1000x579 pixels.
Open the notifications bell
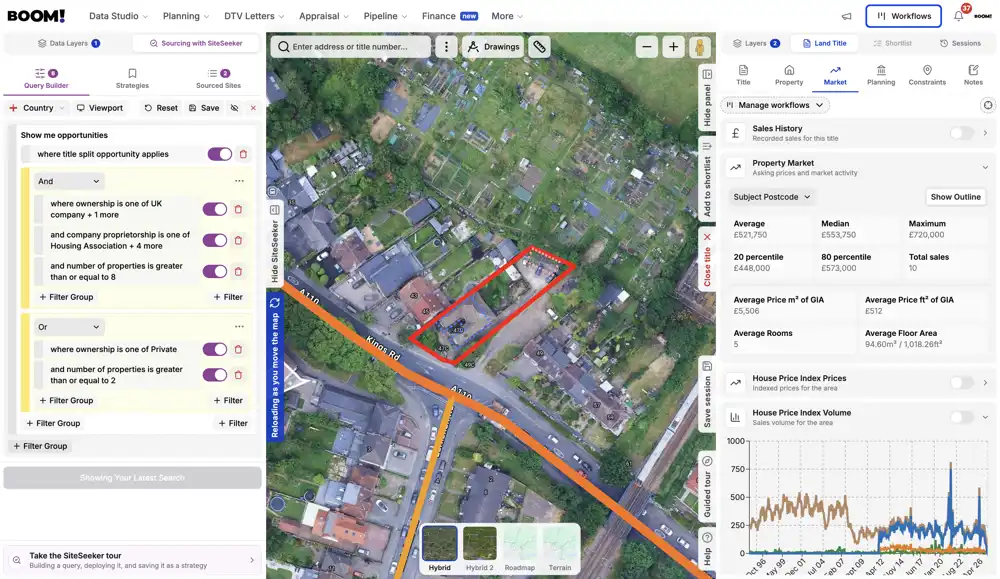959,16
